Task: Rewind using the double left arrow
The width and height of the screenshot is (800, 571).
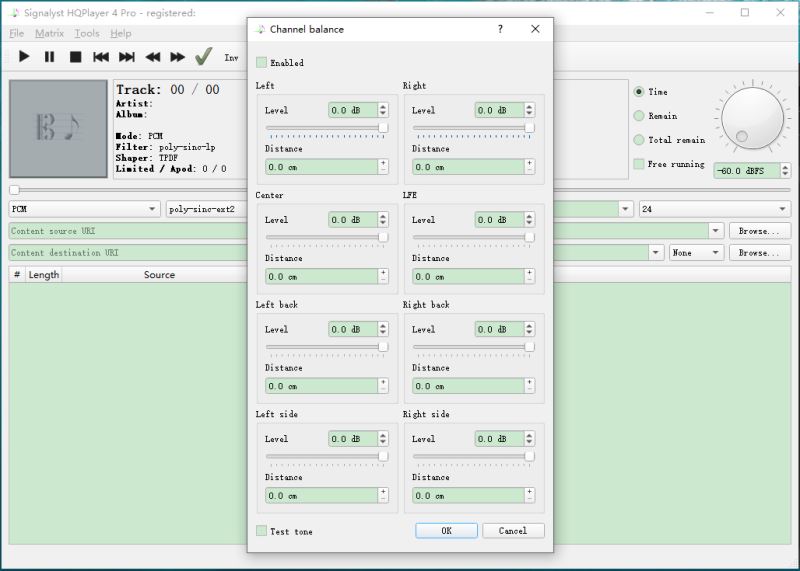Action: tap(153, 57)
